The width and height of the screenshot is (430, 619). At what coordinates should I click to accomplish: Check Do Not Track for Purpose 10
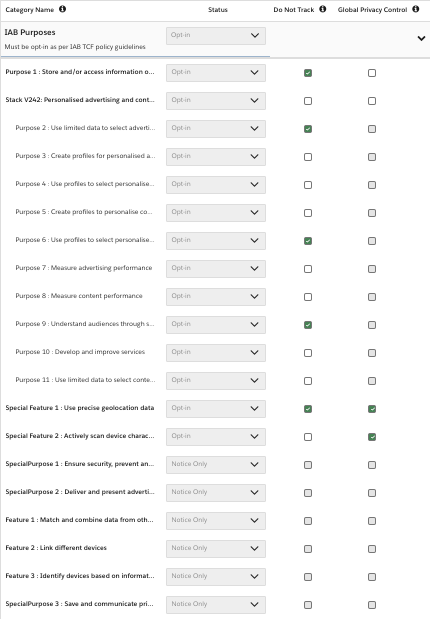(x=308, y=353)
